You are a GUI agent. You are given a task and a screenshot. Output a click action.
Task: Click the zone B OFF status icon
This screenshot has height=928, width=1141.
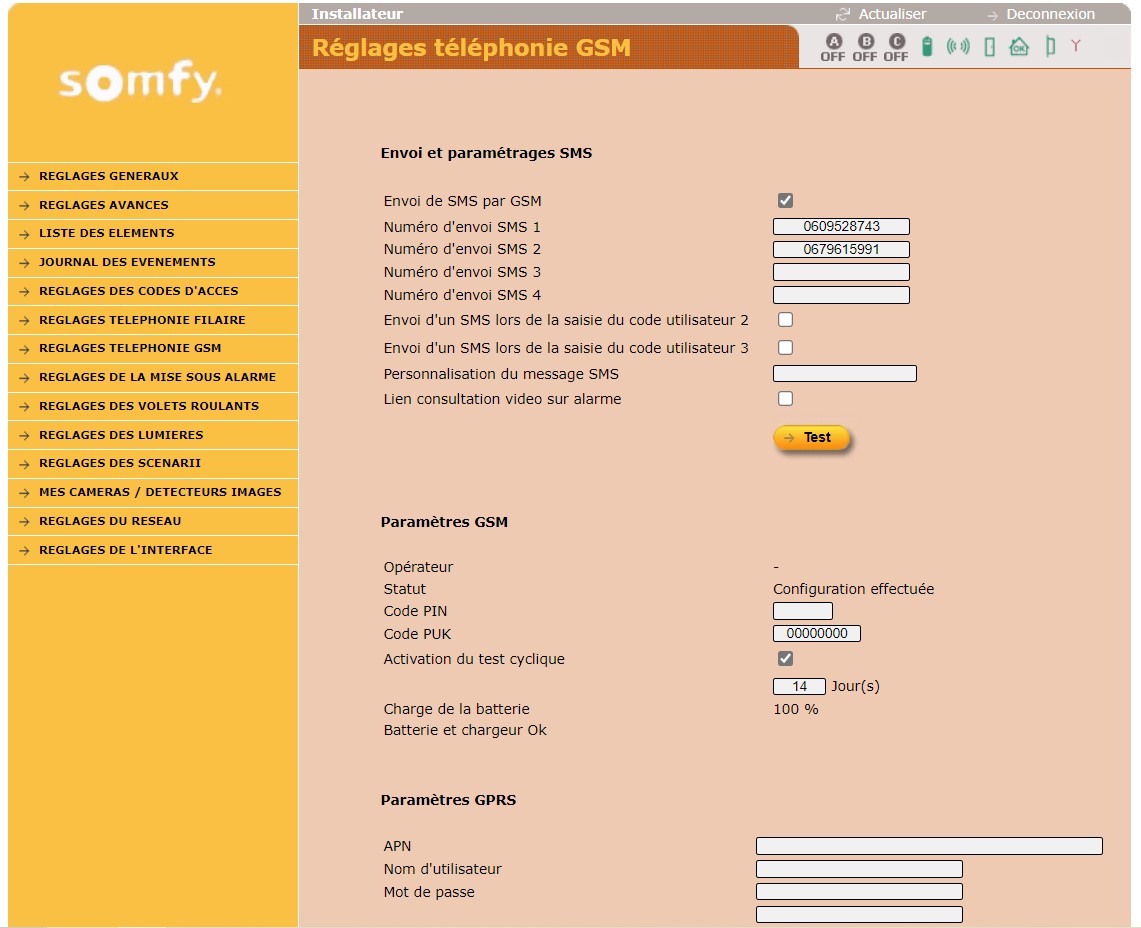[x=865, y=47]
